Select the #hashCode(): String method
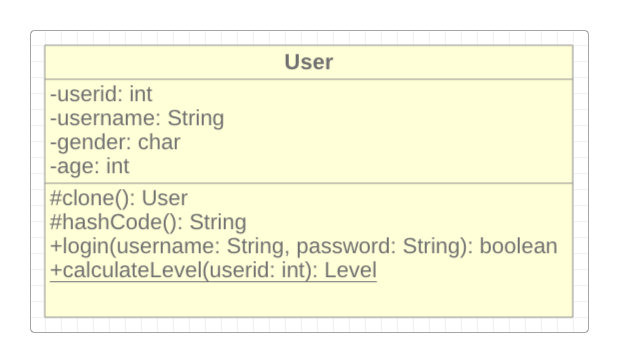Screen dimensions: 619x363 click(148, 222)
